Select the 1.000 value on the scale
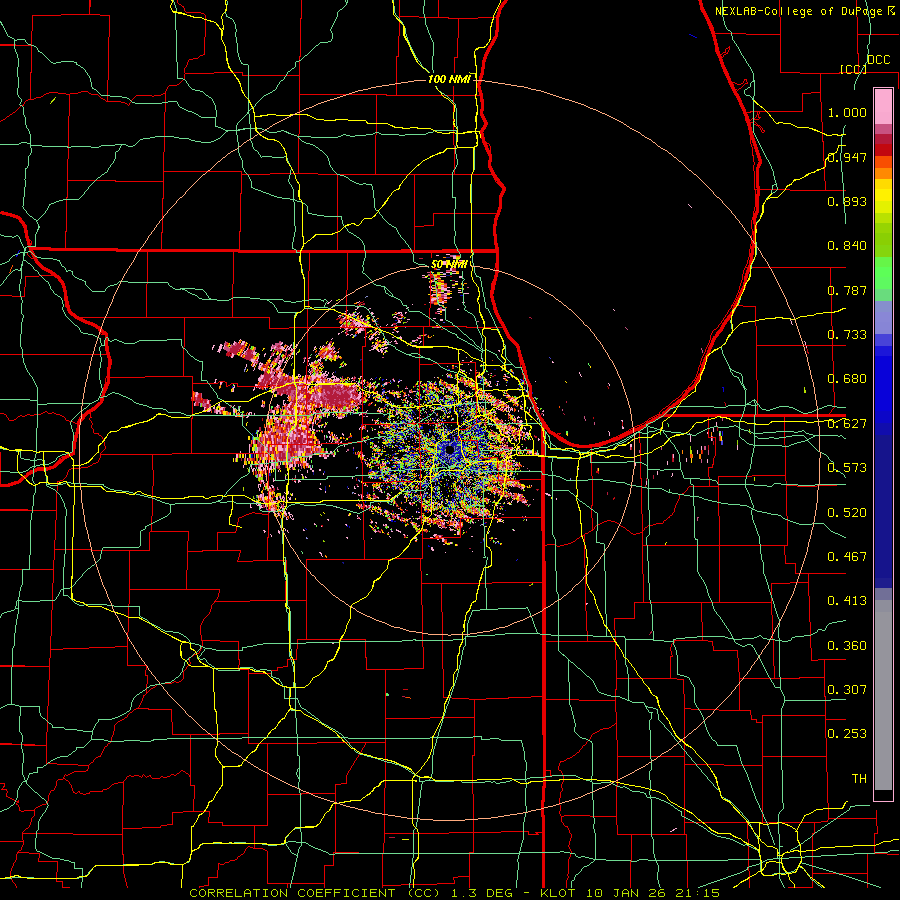Viewport: 900px width, 900px height. pos(847,112)
